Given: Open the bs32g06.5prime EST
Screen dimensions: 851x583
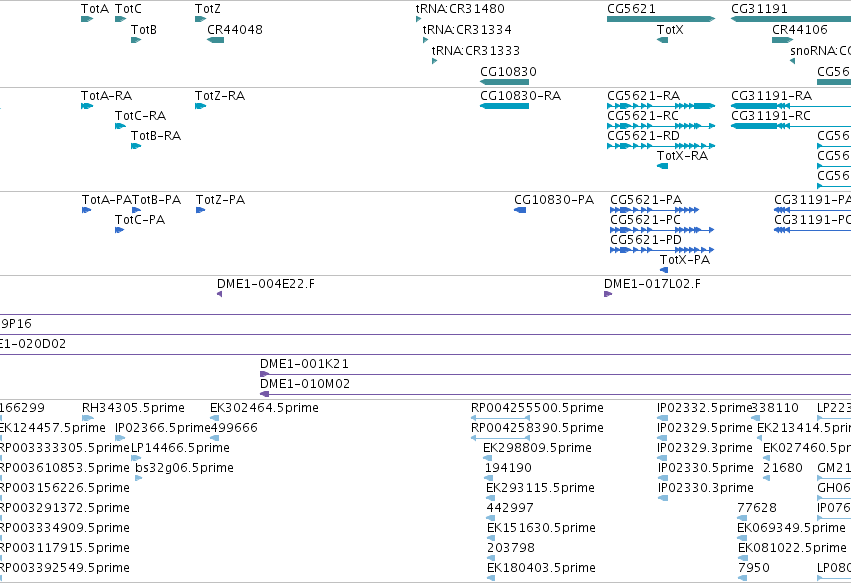Looking at the screenshot, I should coord(138,478).
